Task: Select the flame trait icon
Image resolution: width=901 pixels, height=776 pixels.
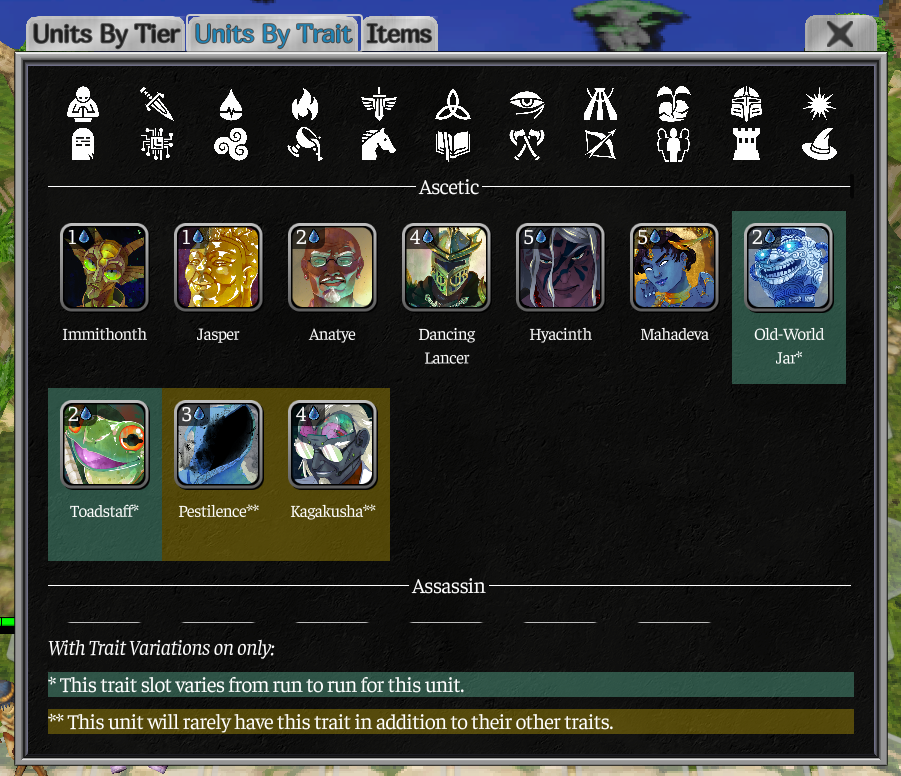Action: [305, 104]
